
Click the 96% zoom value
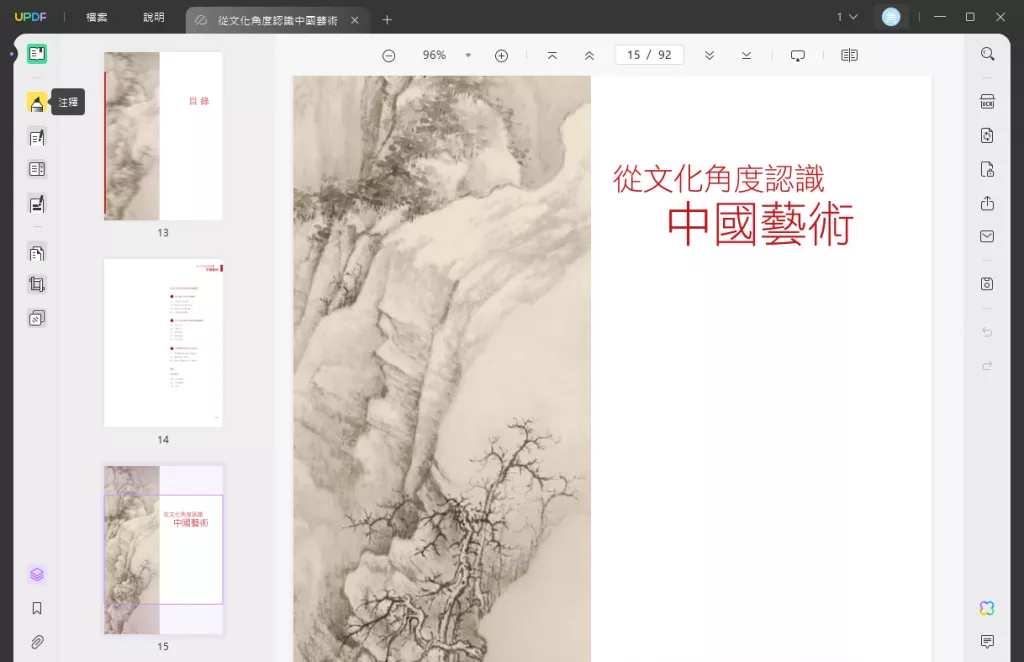tap(434, 55)
